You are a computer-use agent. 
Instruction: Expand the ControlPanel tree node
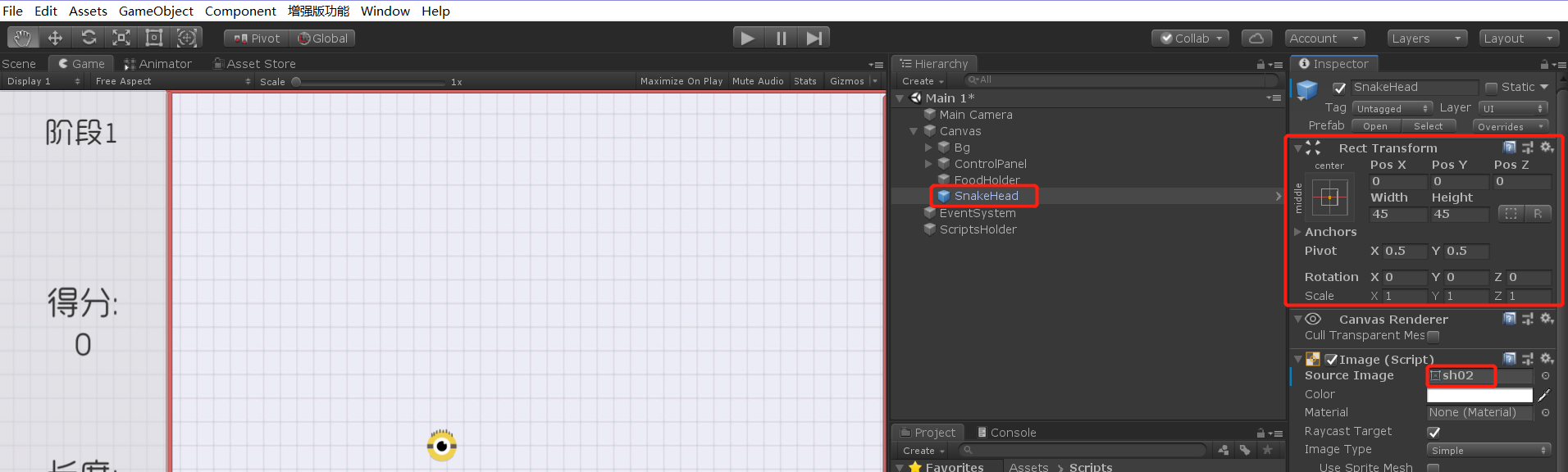click(928, 164)
